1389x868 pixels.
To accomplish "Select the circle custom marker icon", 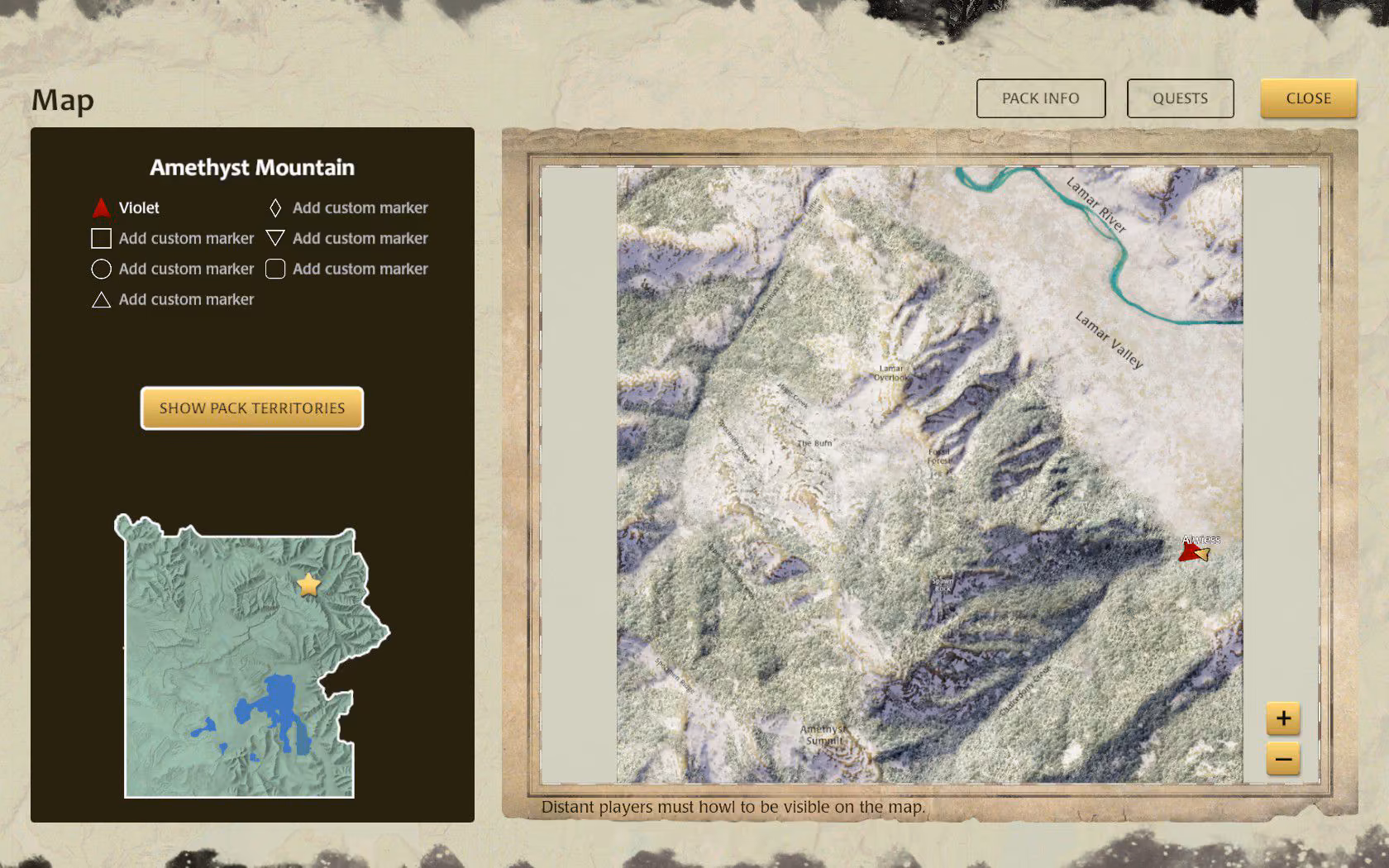I will tap(101, 269).
